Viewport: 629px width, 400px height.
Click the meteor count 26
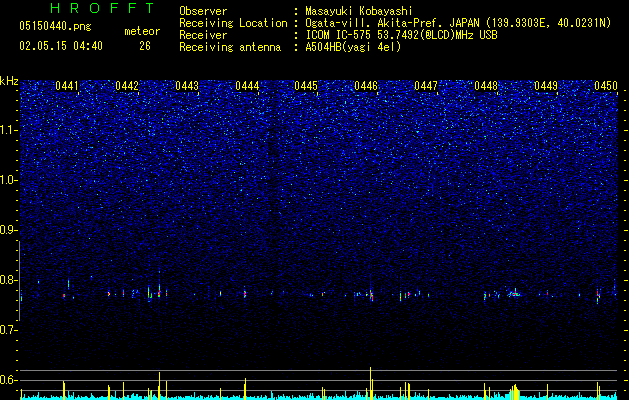click(145, 46)
